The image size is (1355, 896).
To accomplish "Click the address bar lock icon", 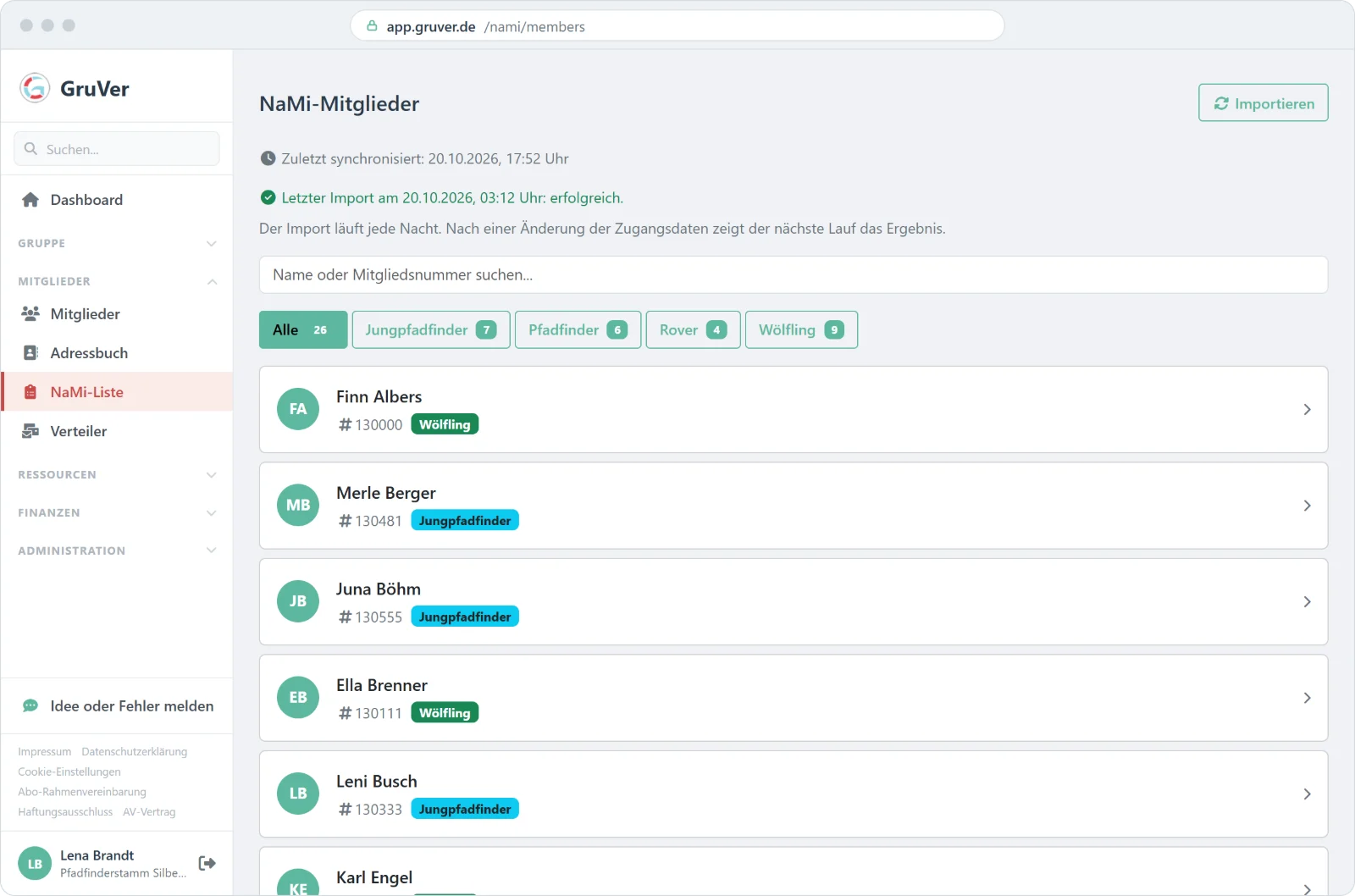I will (372, 26).
